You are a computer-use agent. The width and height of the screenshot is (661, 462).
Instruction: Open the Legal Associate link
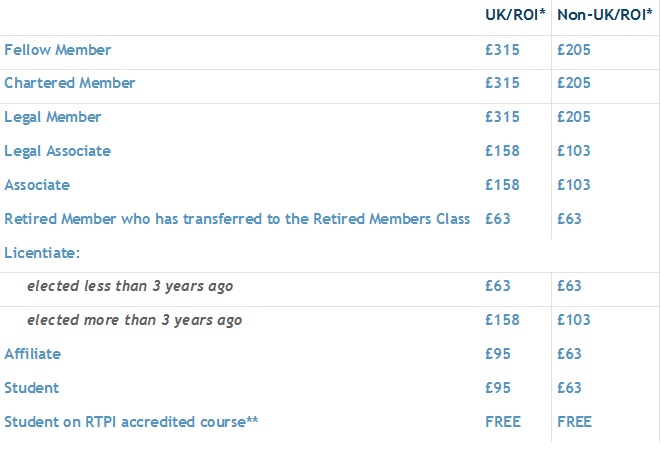coord(57,151)
